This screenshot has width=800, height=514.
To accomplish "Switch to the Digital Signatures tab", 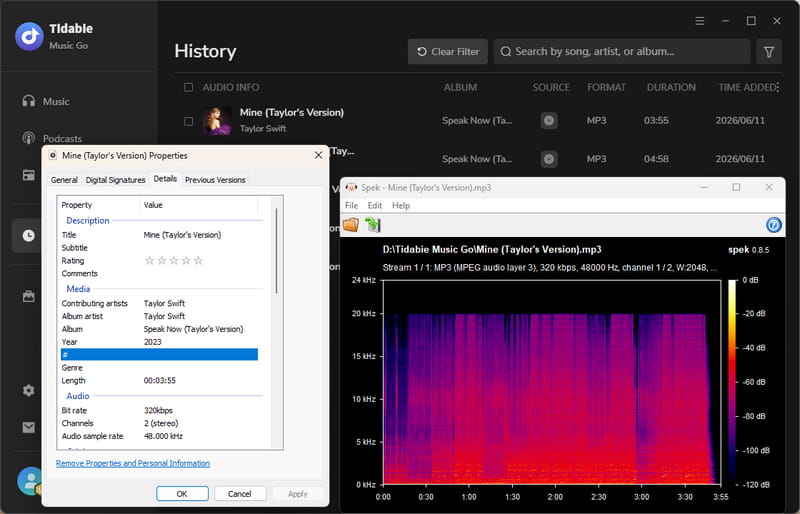I will (115, 180).
